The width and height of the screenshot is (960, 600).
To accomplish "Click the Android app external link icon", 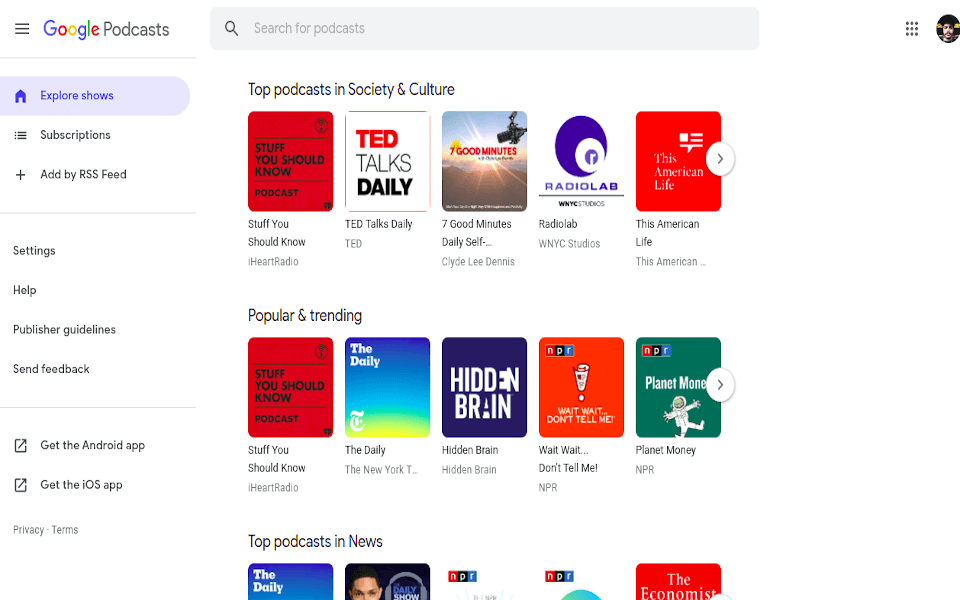I will 20,446.
